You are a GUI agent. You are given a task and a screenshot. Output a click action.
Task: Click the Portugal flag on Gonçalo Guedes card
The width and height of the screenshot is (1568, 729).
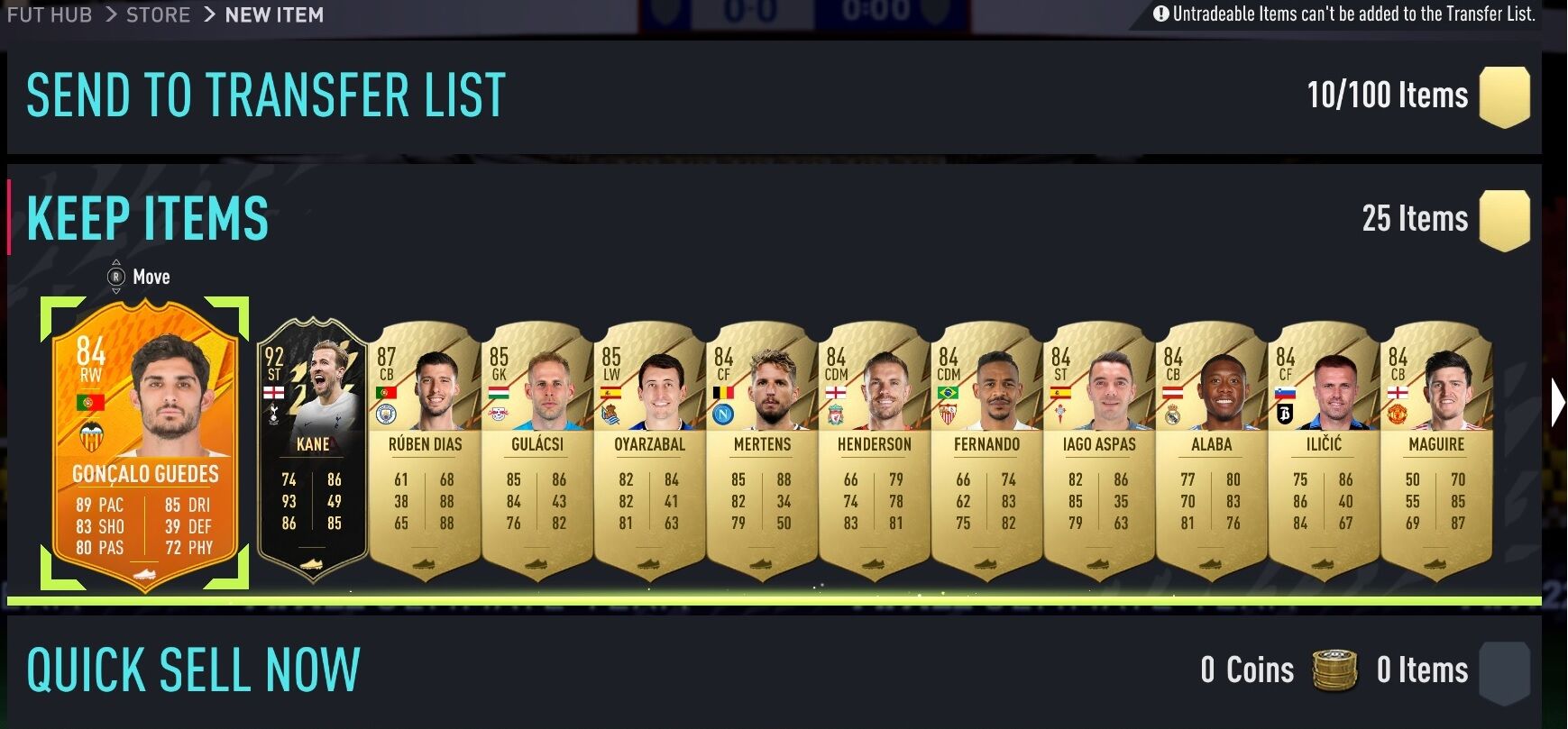point(90,402)
